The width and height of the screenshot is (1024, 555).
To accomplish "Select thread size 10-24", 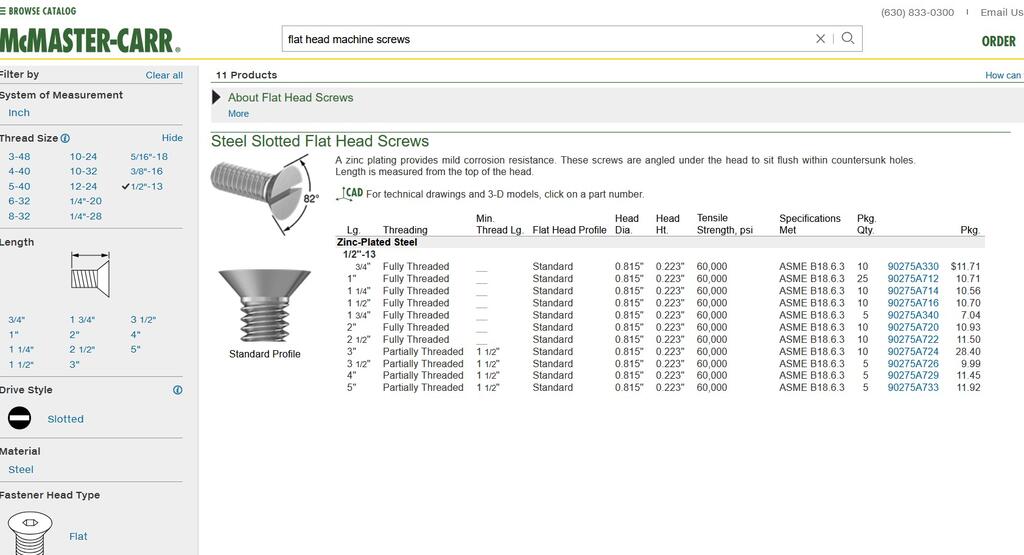I will [83, 157].
